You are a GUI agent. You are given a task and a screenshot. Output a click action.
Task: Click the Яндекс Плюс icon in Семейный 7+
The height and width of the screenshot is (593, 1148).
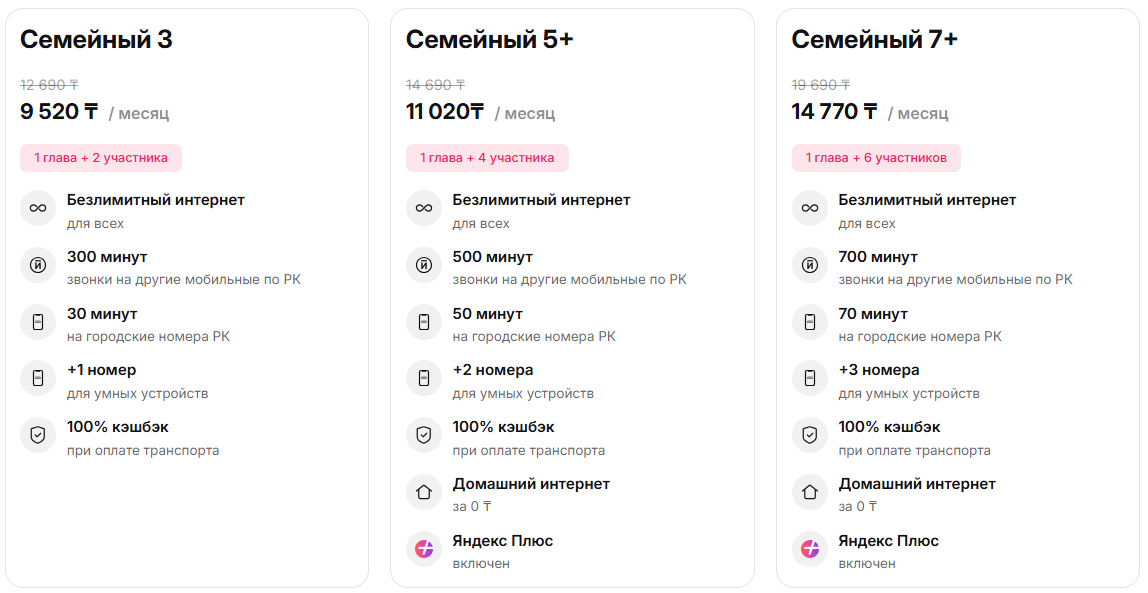point(810,549)
